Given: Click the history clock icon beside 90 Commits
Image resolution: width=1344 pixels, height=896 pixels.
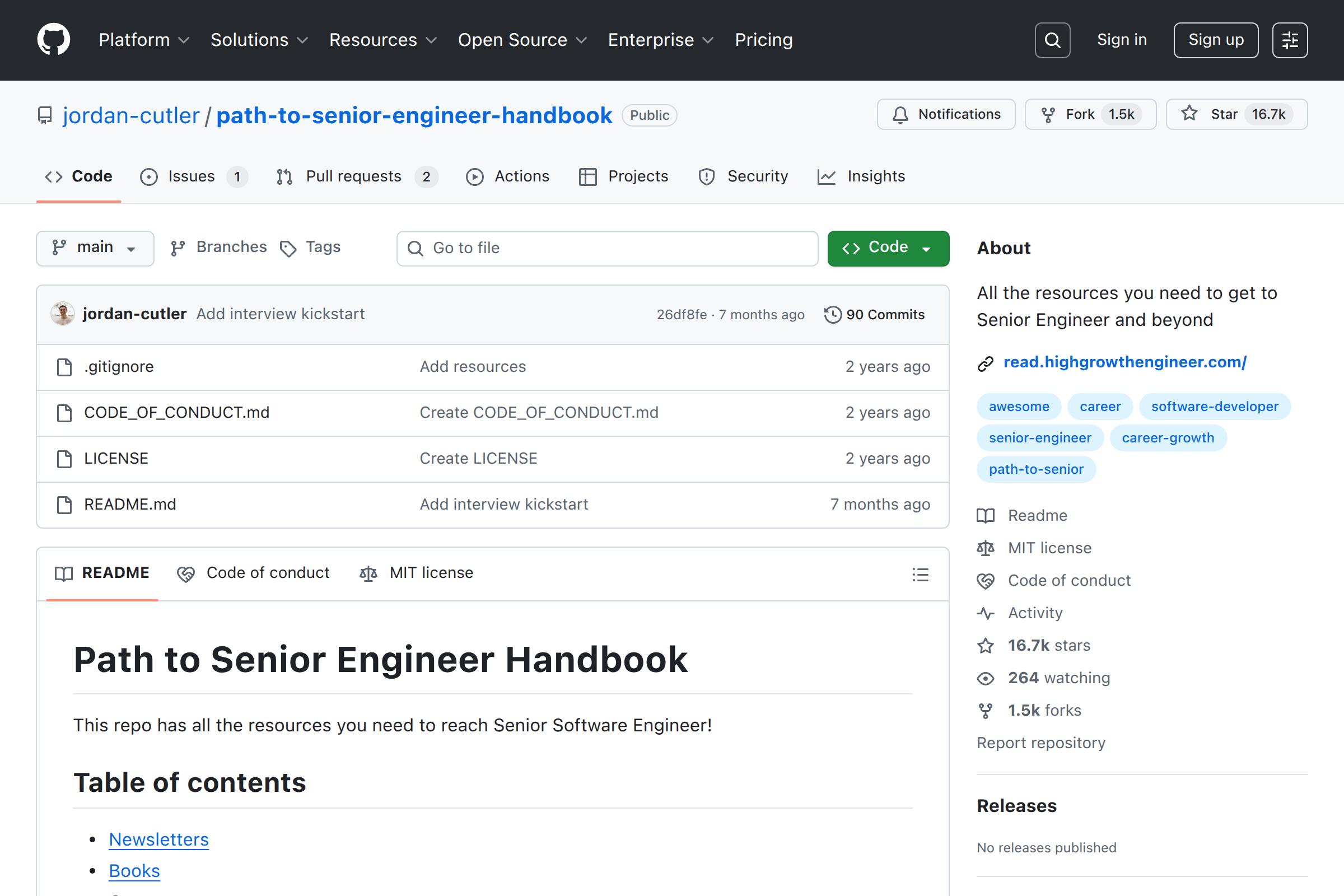Looking at the screenshot, I should (833, 315).
